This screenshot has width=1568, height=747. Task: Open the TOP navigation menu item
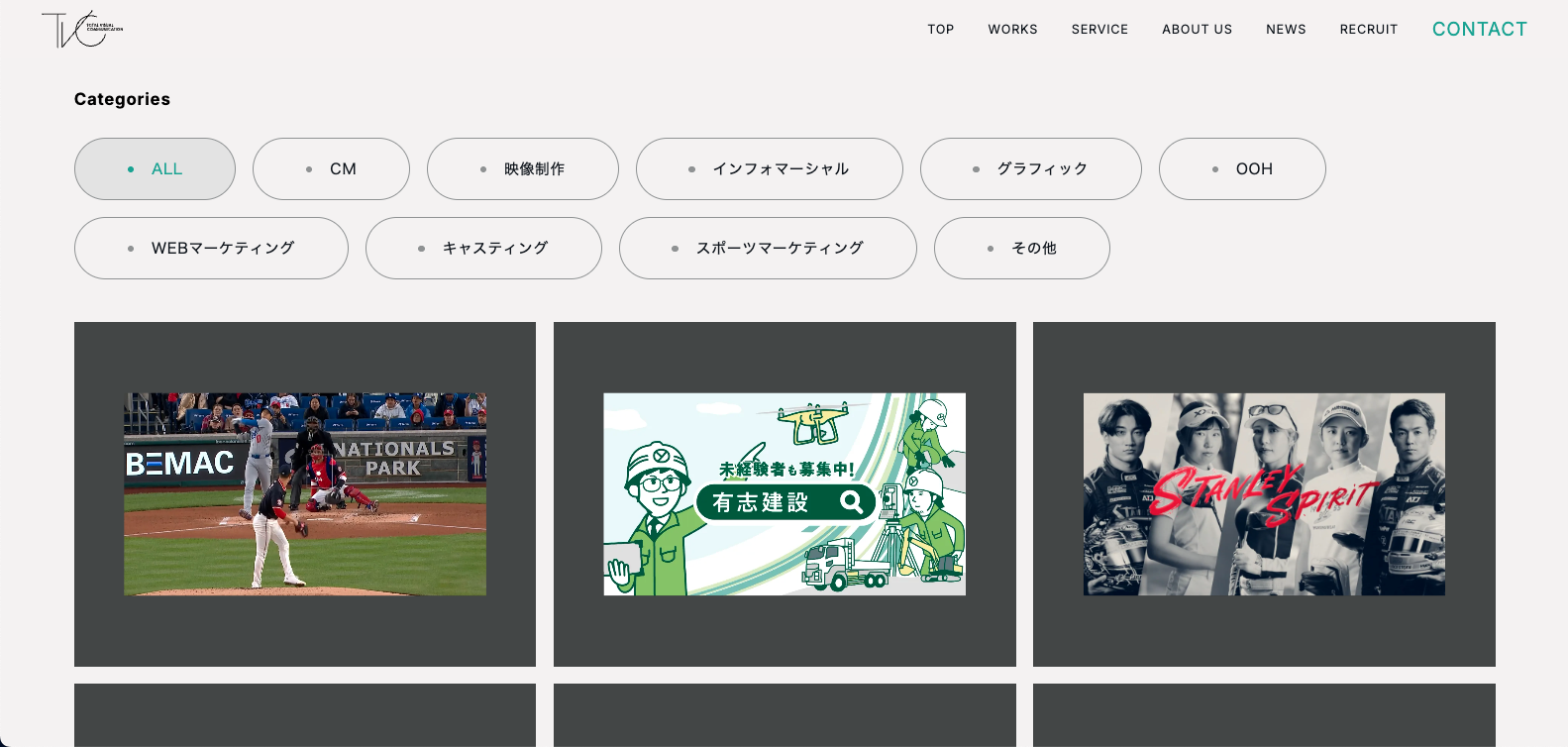tap(940, 30)
